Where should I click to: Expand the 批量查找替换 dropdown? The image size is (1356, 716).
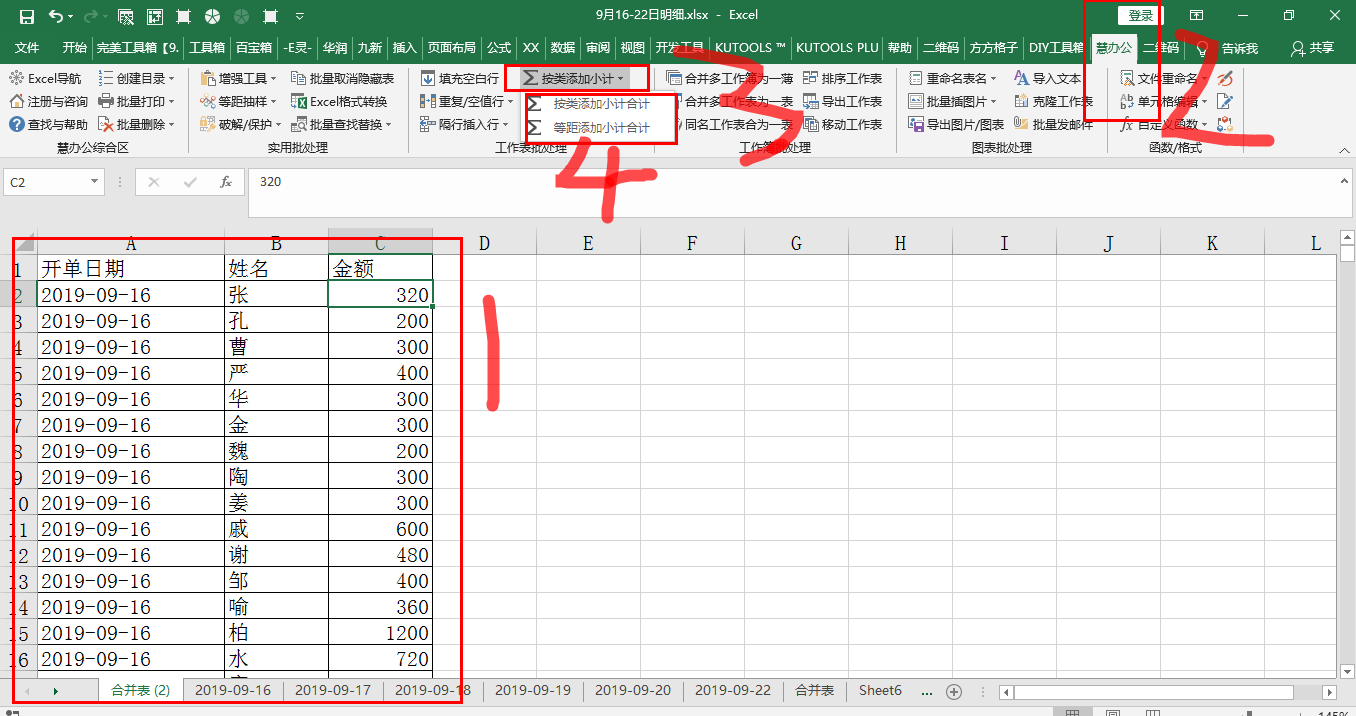pyautogui.click(x=389, y=124)
